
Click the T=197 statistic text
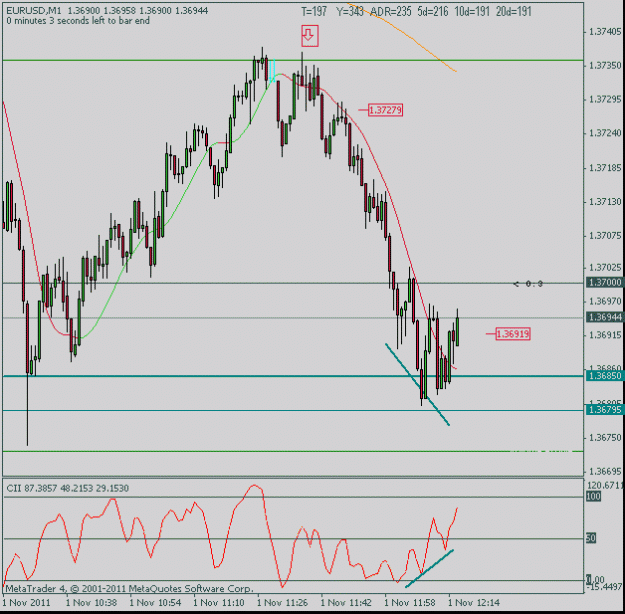[x=314, y=11]
